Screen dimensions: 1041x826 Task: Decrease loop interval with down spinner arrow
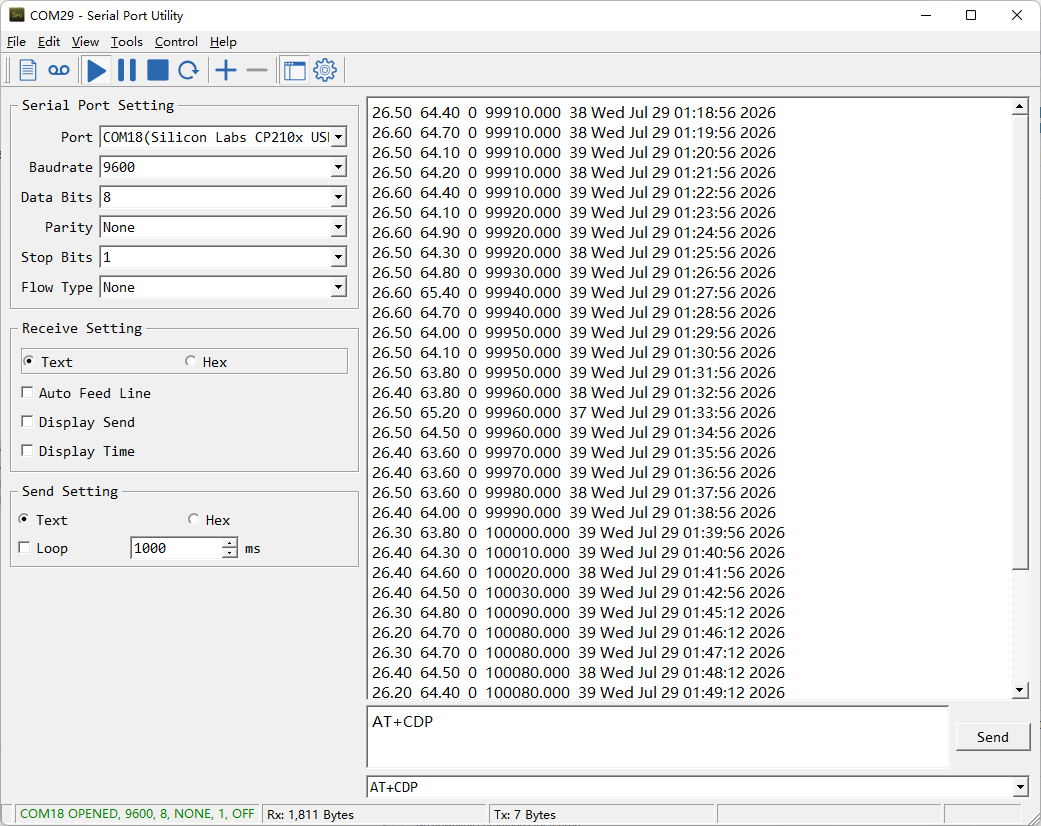click(x=229, y=553)
